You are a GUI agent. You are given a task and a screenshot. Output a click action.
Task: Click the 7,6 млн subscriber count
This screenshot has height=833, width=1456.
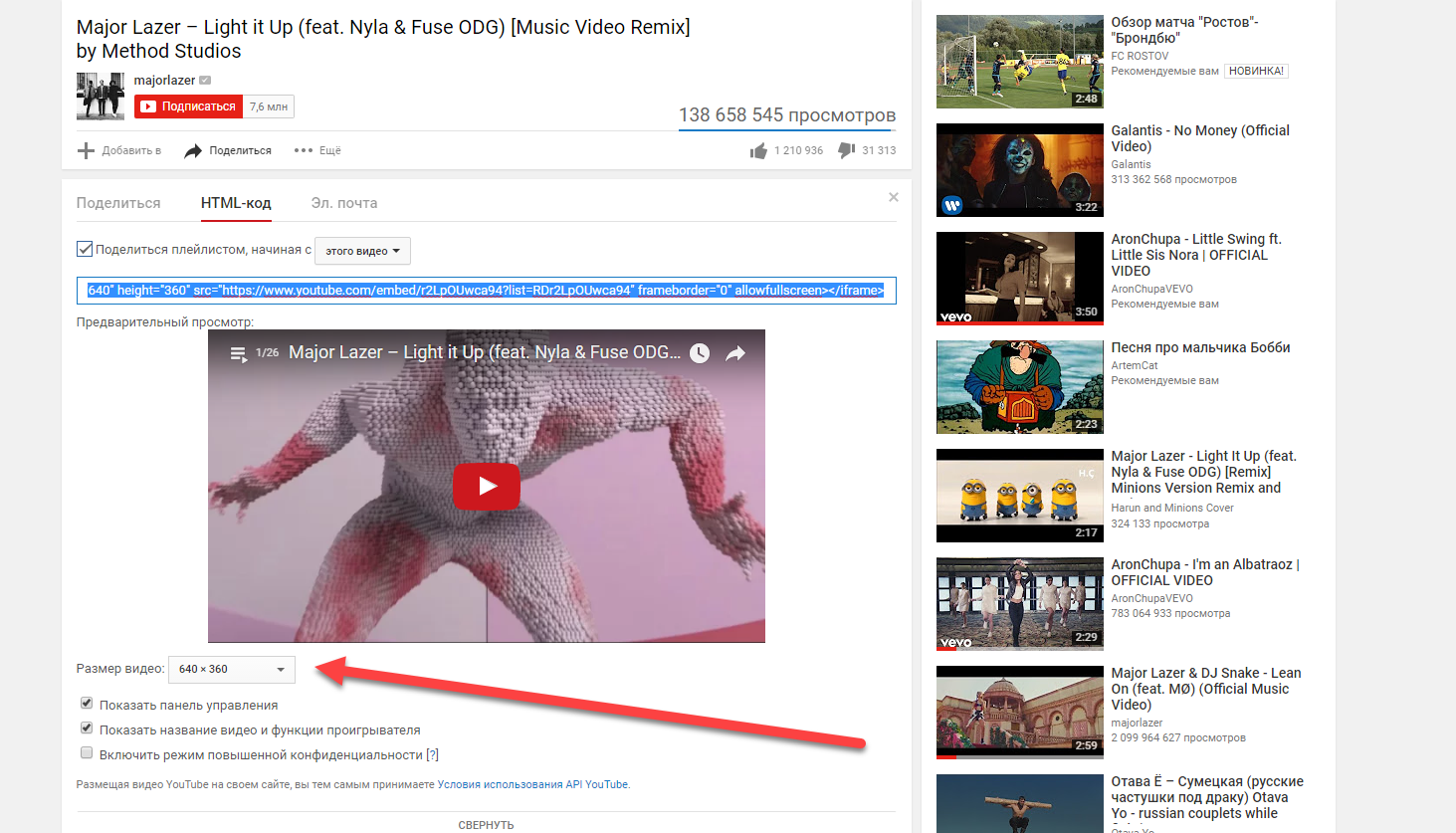pyautogui.click(x=269, y=106)
